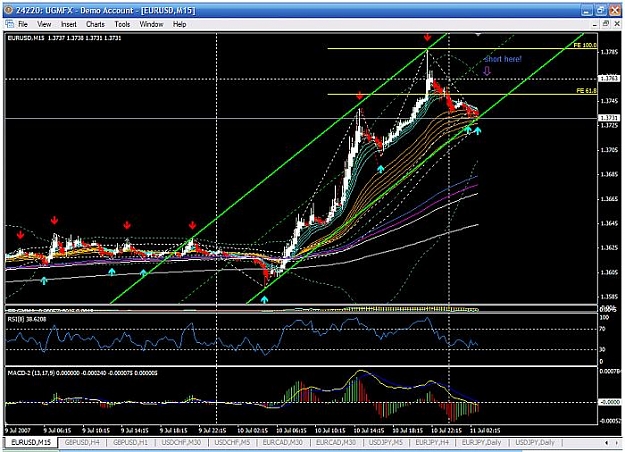Click the 'FE 61.8' Fibonacci level label
Image resolution: width=625 pixels, height=452 pixels.
click(586, 91)
